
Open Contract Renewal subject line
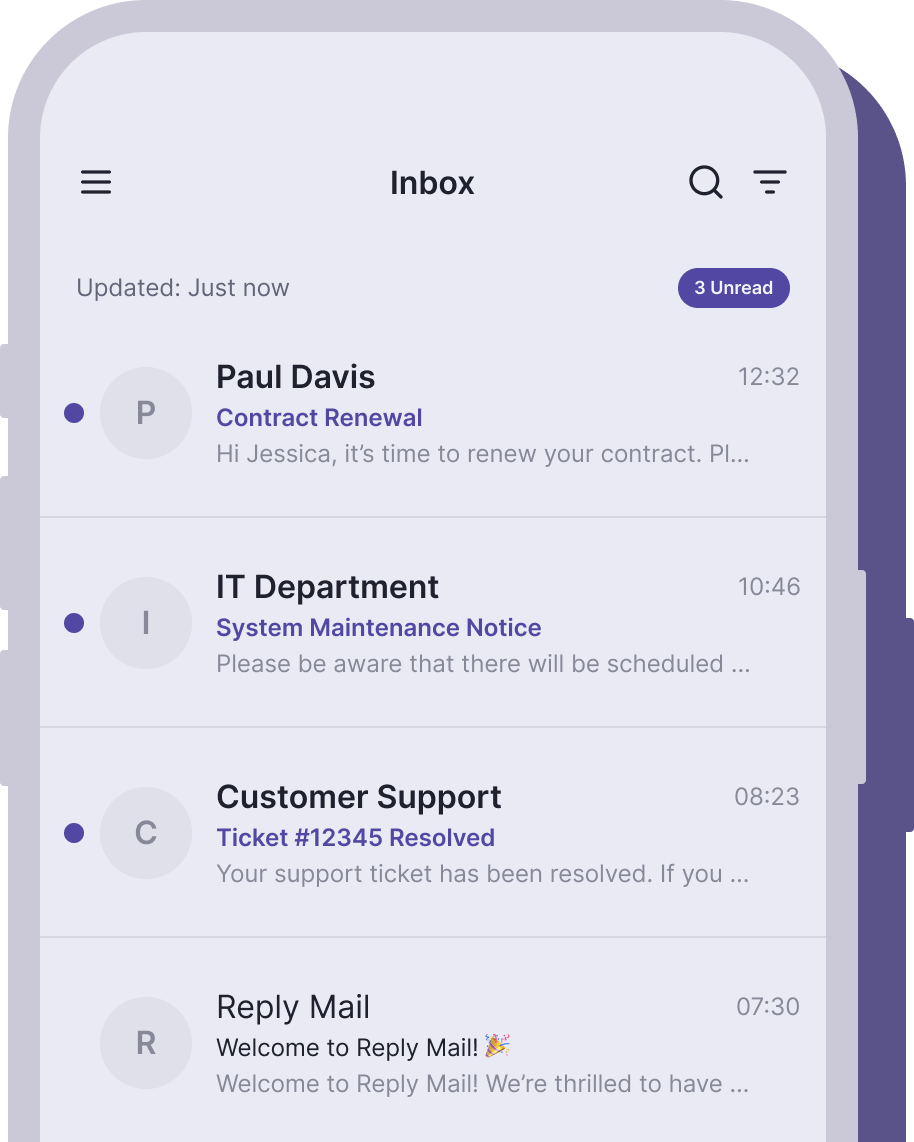[x=319, y=417]
